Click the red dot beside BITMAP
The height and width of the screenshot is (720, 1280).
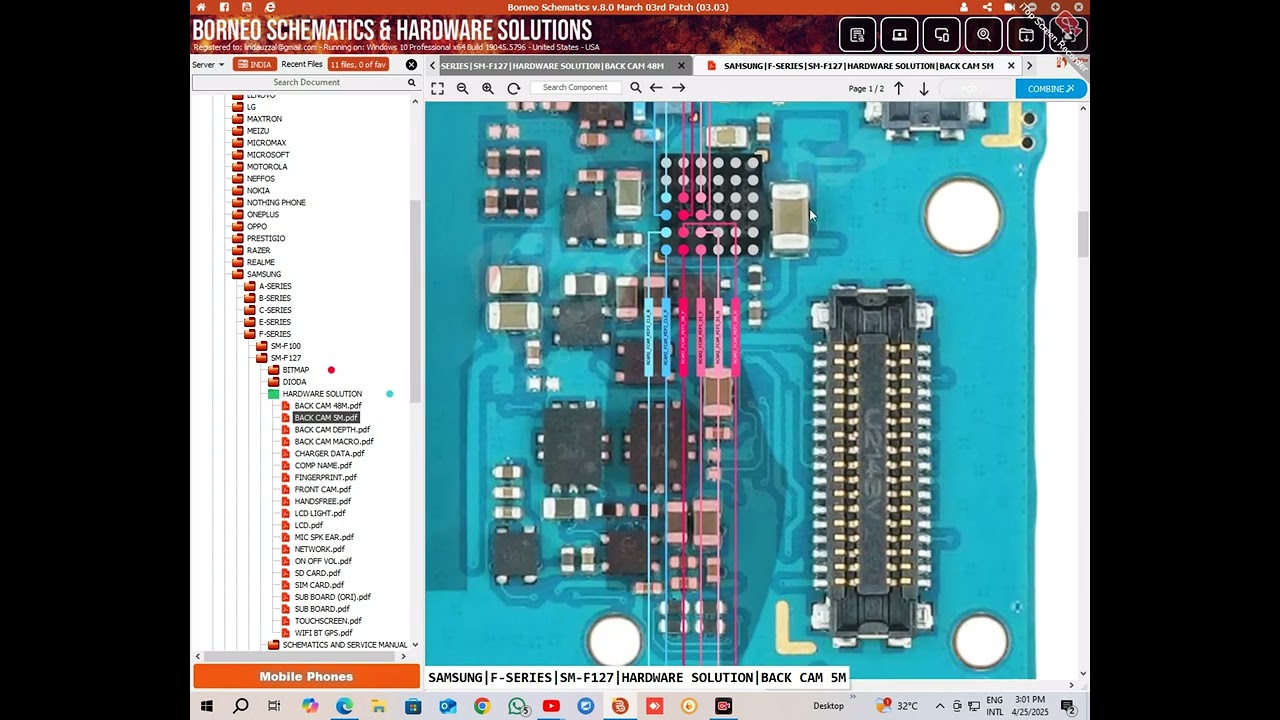pos(331,370)
